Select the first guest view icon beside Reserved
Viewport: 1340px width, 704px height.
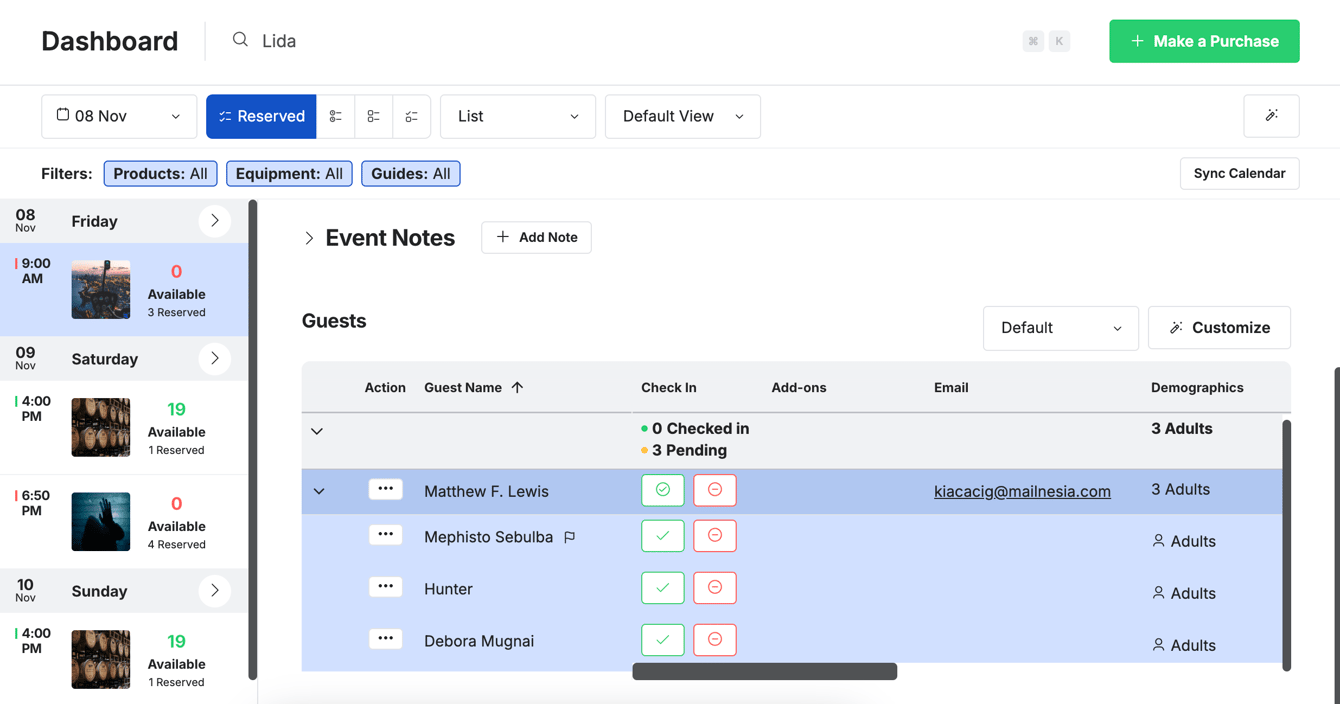click(x=336, y=116)
